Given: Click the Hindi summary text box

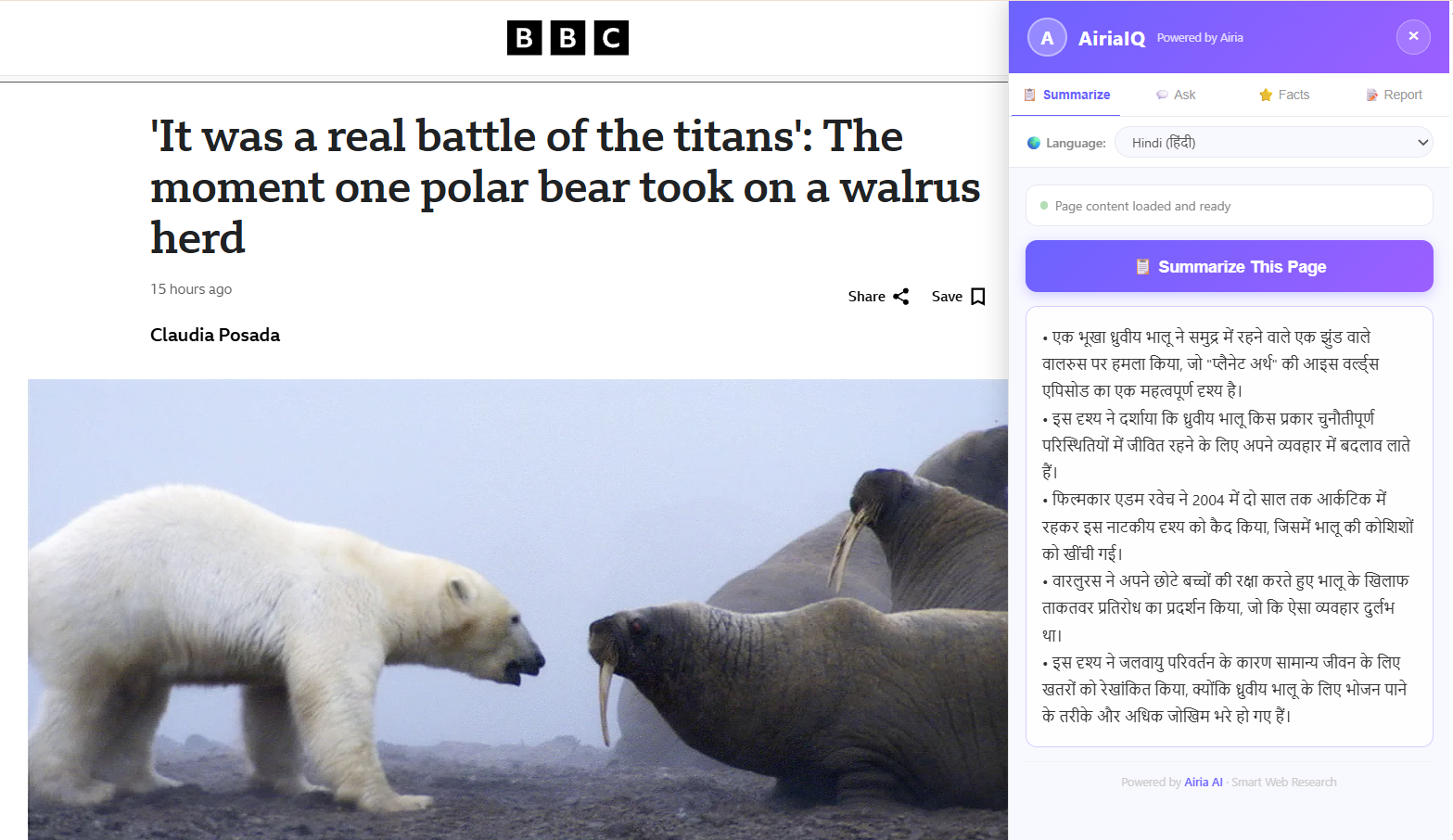Looking at the screenshot, I should pos(1230,527).
